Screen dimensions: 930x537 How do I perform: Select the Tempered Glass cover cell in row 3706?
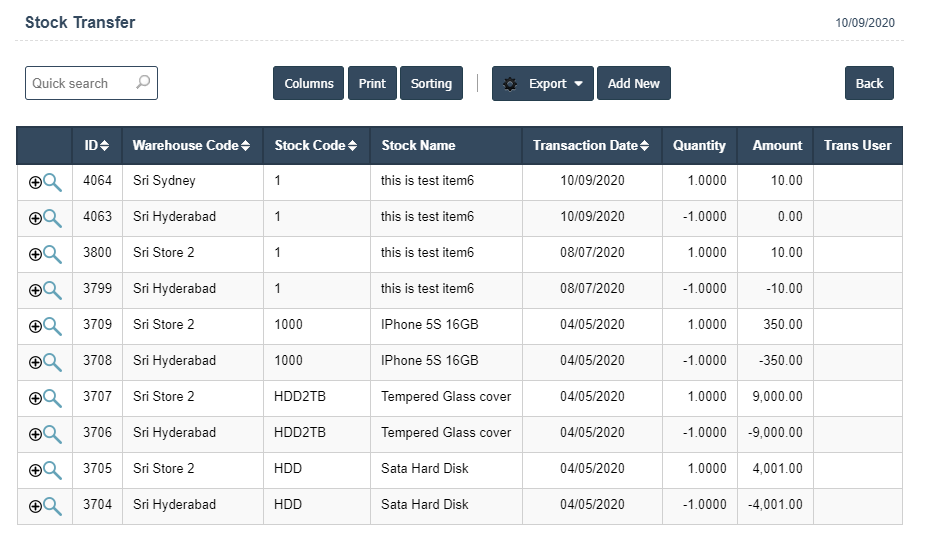click(x=446, y=433)
